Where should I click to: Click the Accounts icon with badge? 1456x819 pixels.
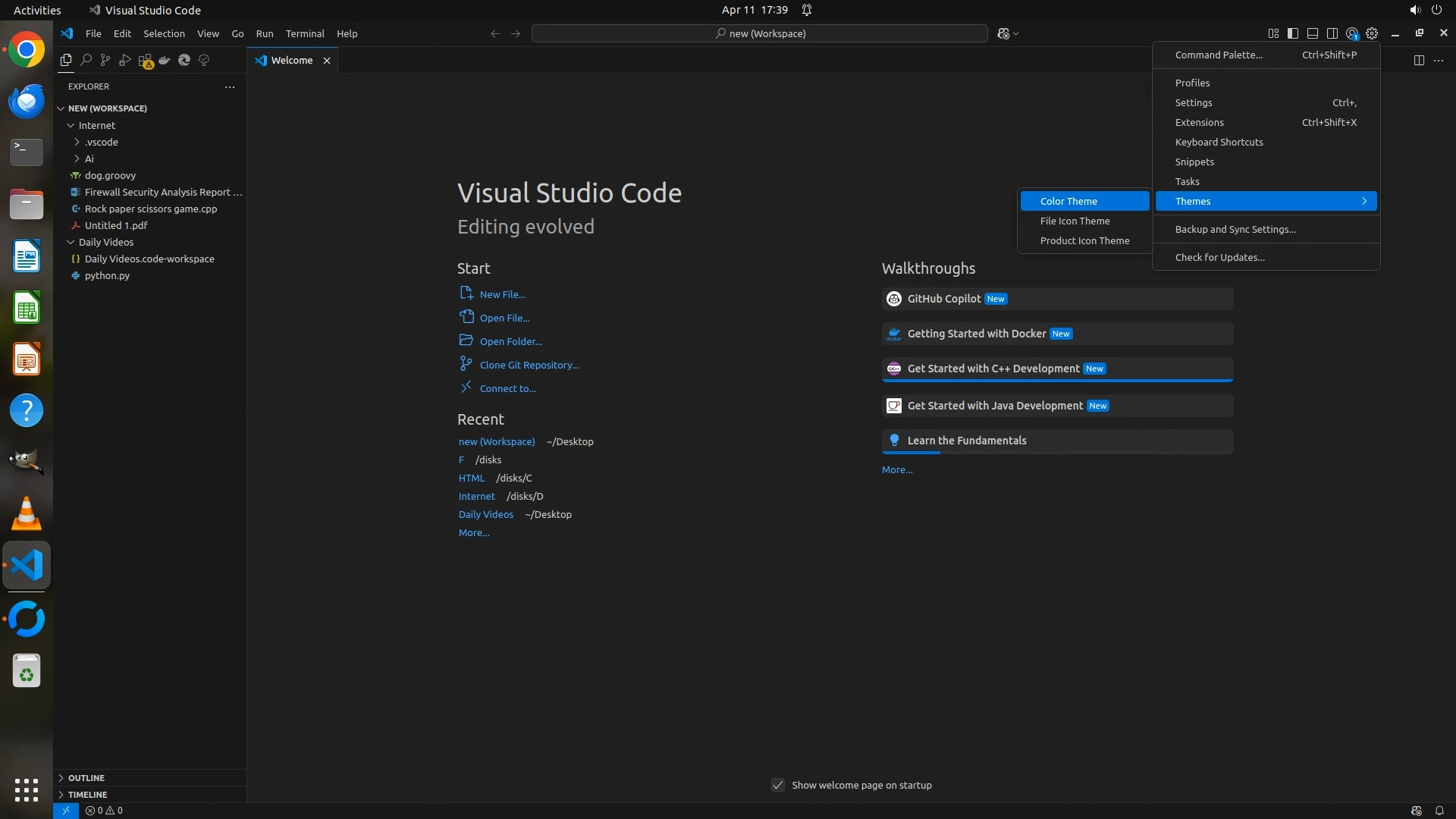click(1352, 33)
